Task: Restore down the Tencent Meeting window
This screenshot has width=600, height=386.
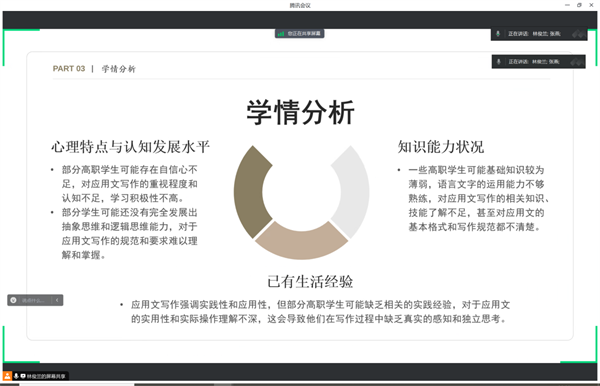Action: 579,5
